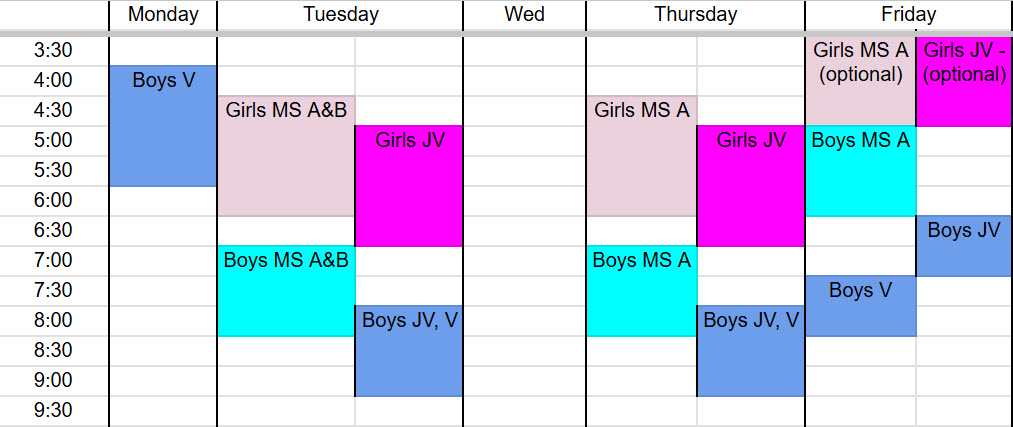Select the 9:30 time label cell
The image size is (1013, 427).
click(54, 410)
